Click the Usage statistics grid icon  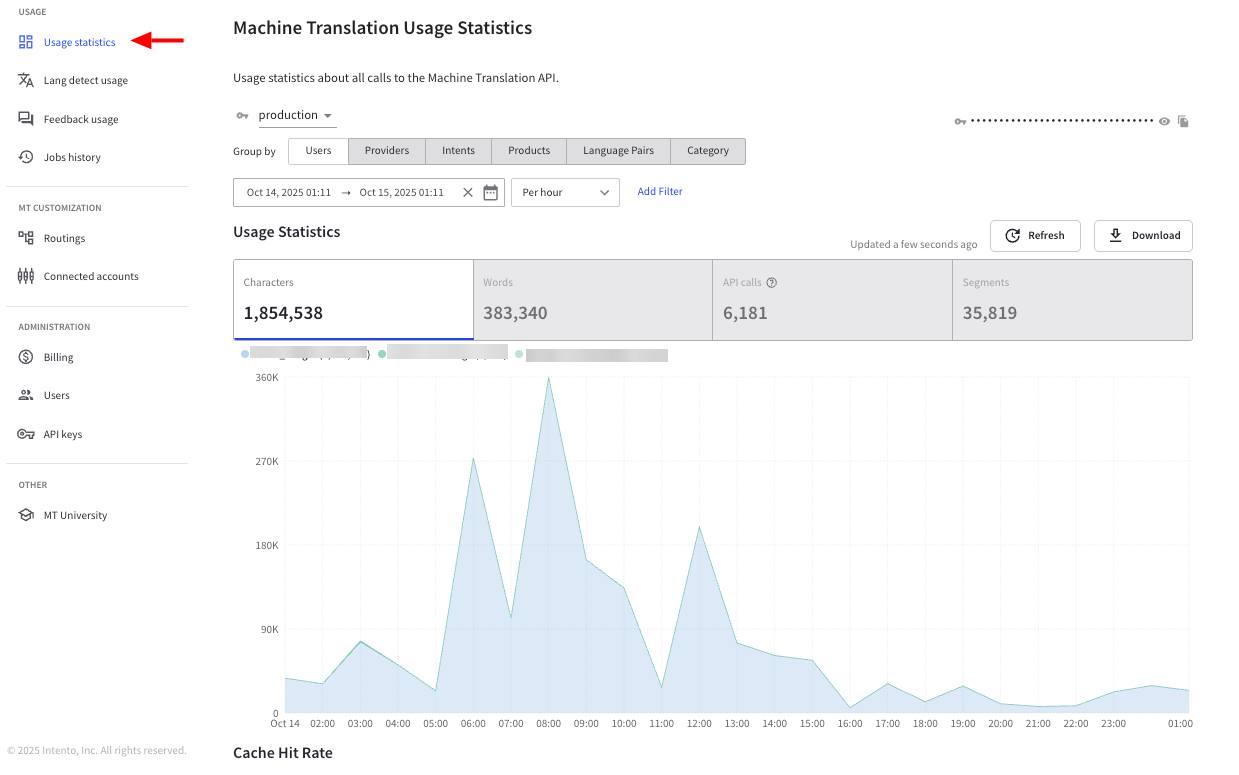pos(26,42)
